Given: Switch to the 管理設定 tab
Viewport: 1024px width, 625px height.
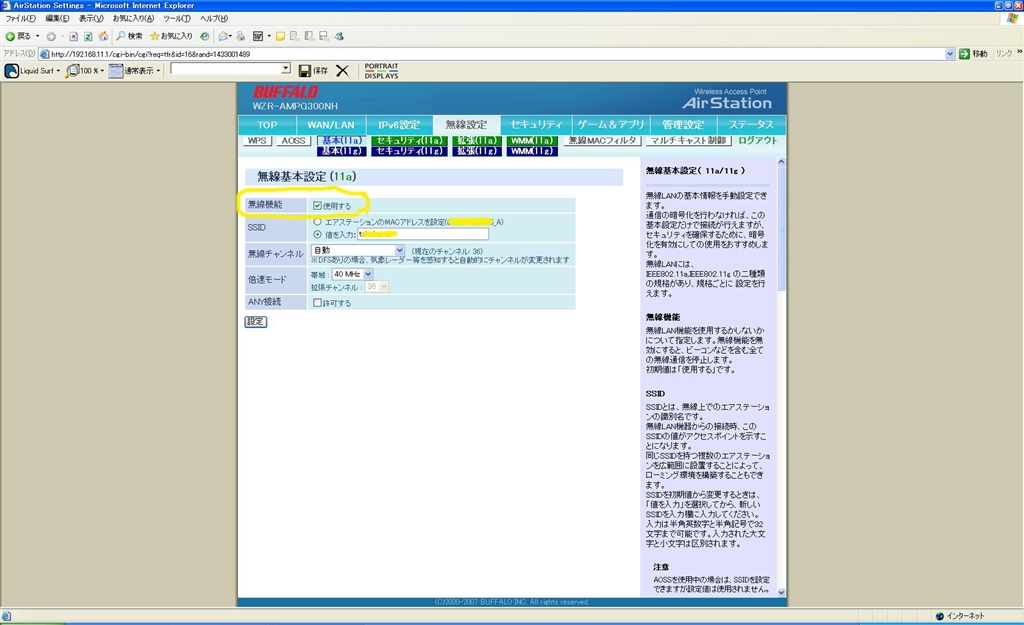Looking at the screenshot, I should pyautogui.click(x=682, y=125).
